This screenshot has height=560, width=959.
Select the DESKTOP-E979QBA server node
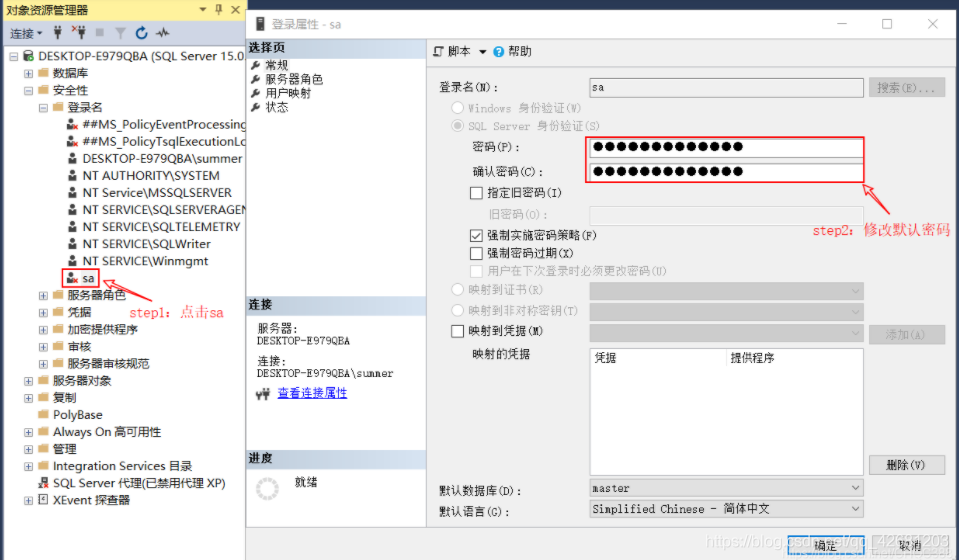click(141, 56)
